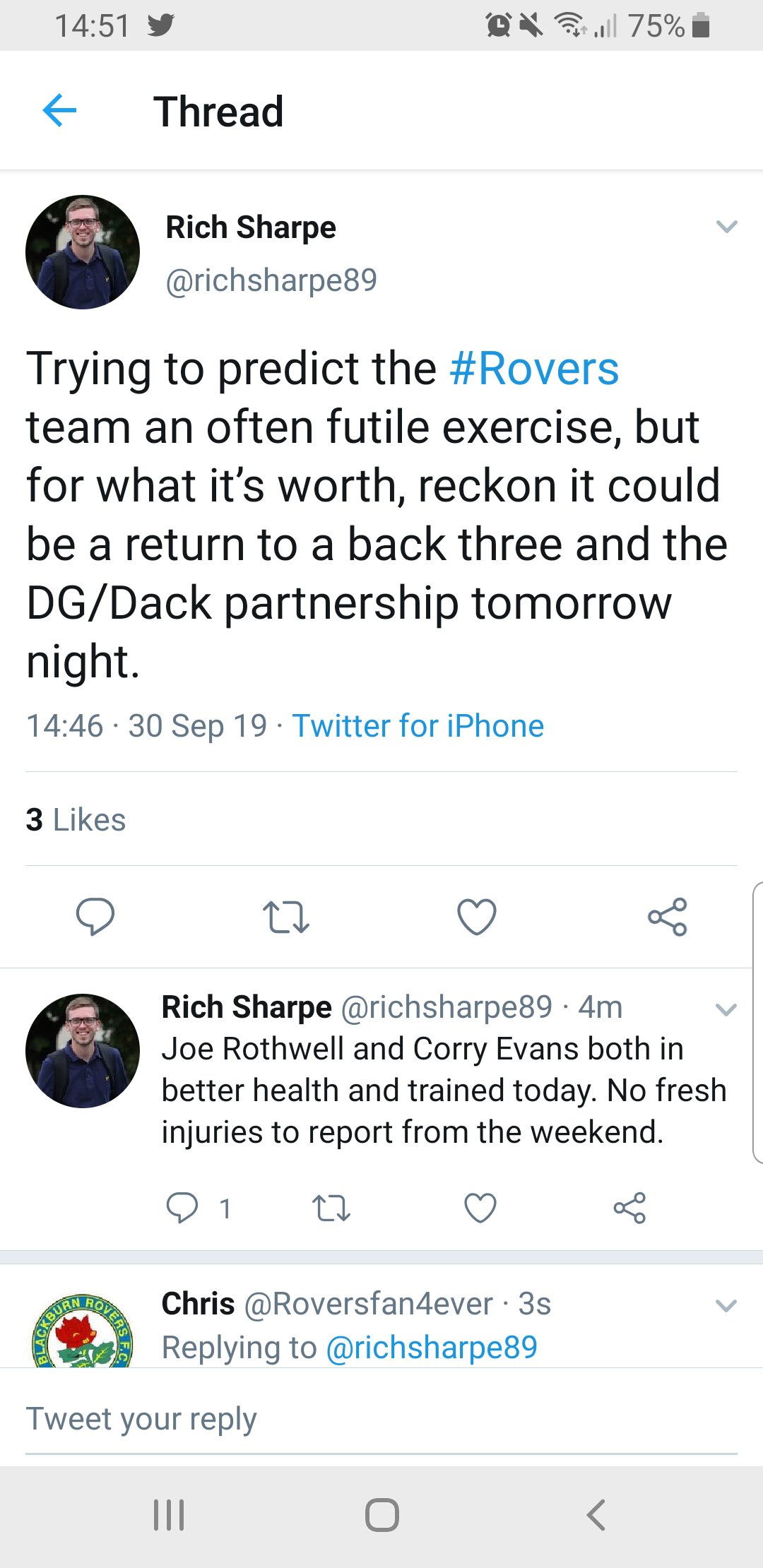This screenshot has height=1568, width=763.
Task: Open options chevron on main tweet
Action: [x=726, y=227]
